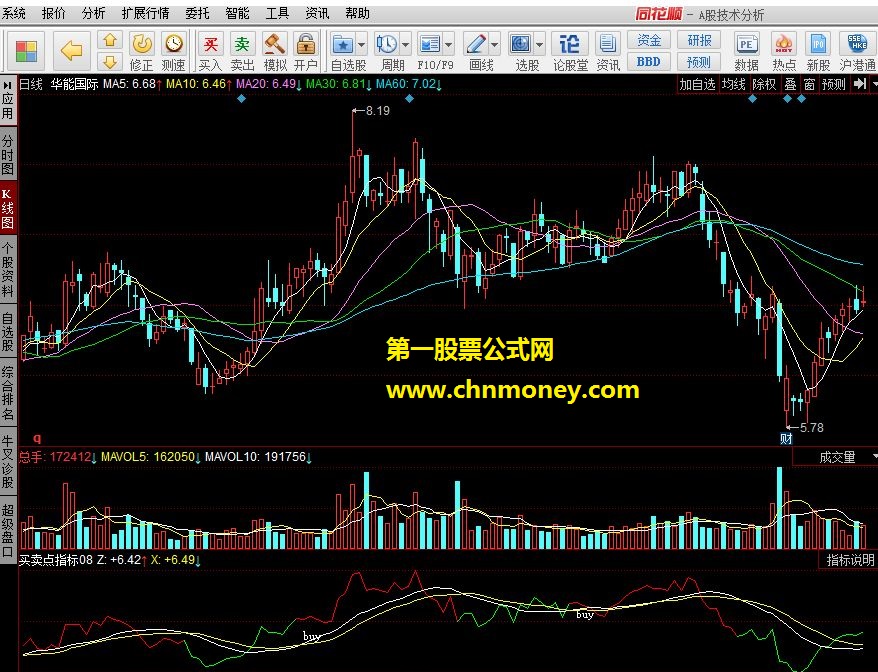Switch to the 超级盘口 sidebar tab
This screenshot has height=672, width=878.
[8, 530]
